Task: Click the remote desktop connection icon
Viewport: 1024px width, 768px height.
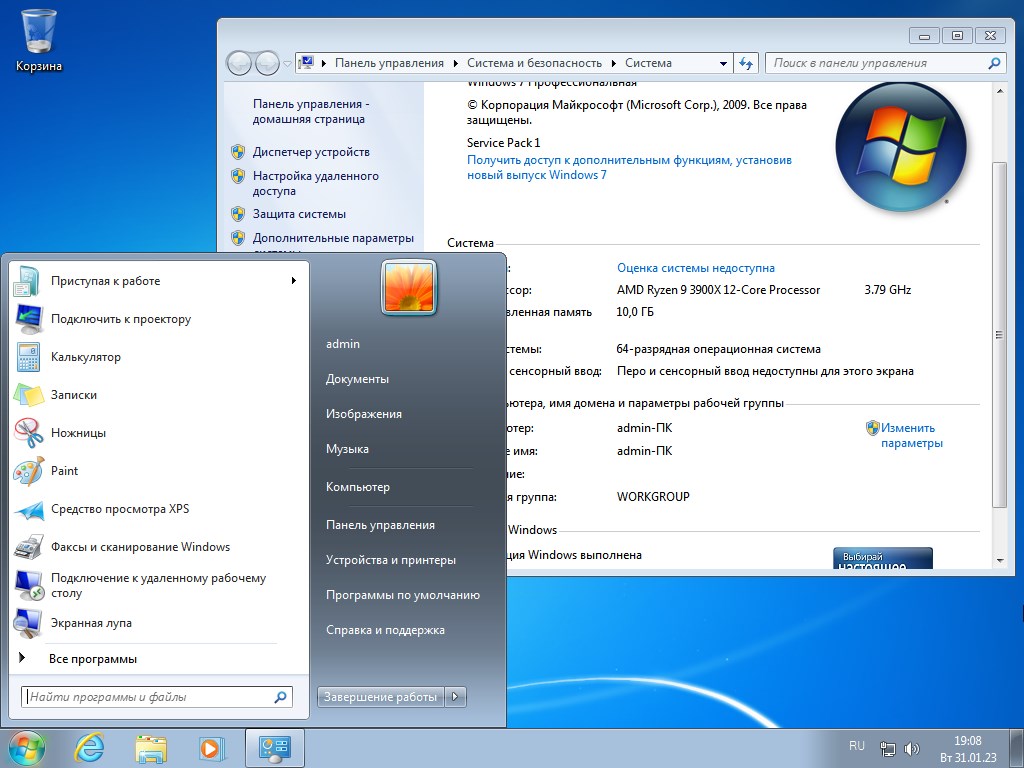Action: (x=28, y=585)
